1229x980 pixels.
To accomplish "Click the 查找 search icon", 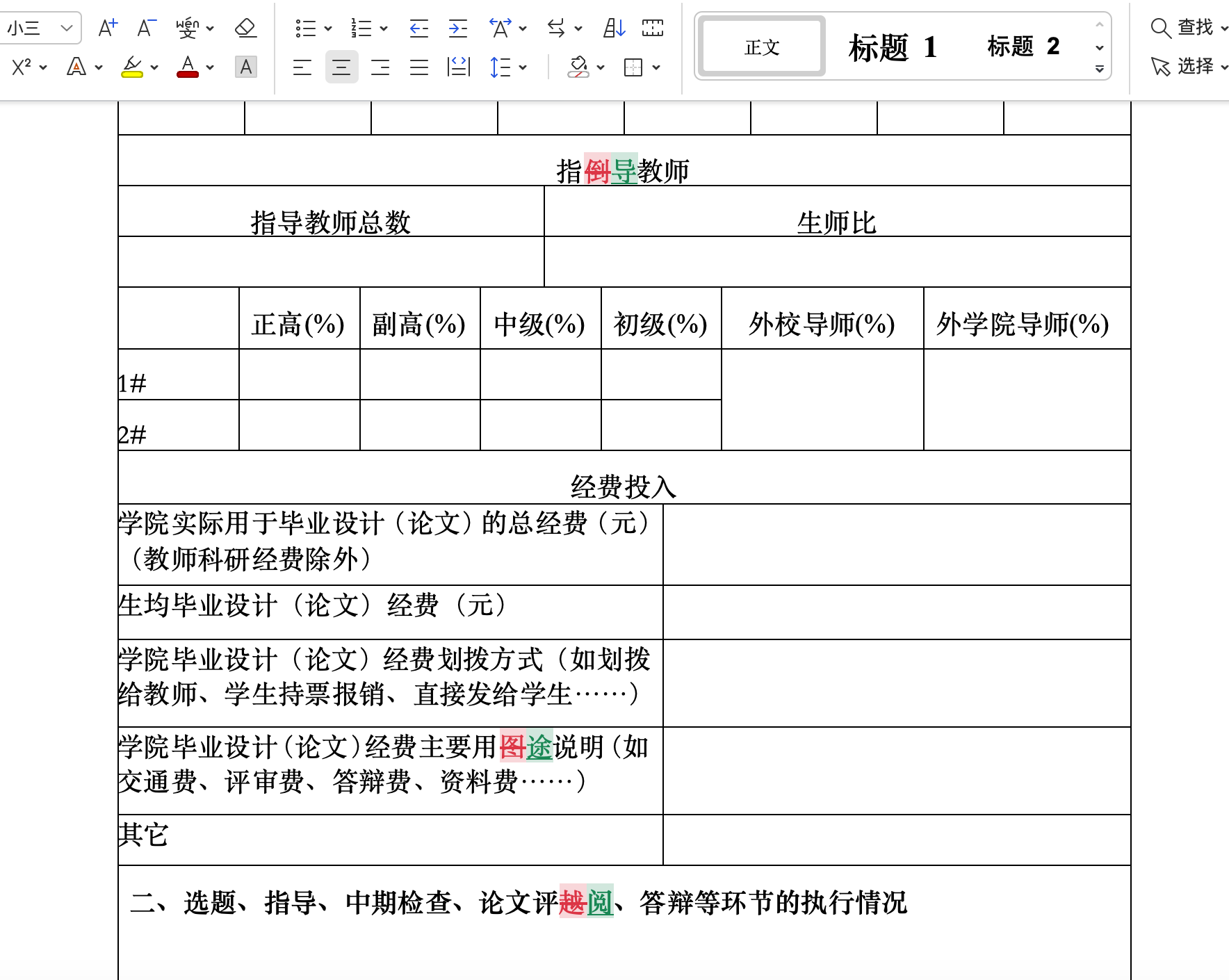I will [x=1161, y=28].
